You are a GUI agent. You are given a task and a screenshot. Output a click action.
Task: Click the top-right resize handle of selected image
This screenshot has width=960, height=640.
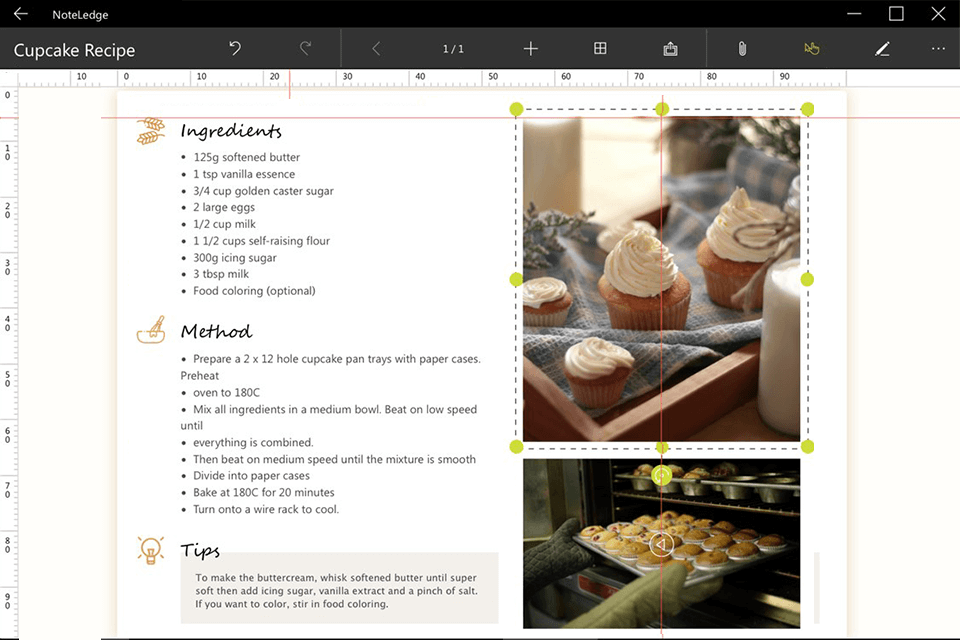click(x=808, y=109)
